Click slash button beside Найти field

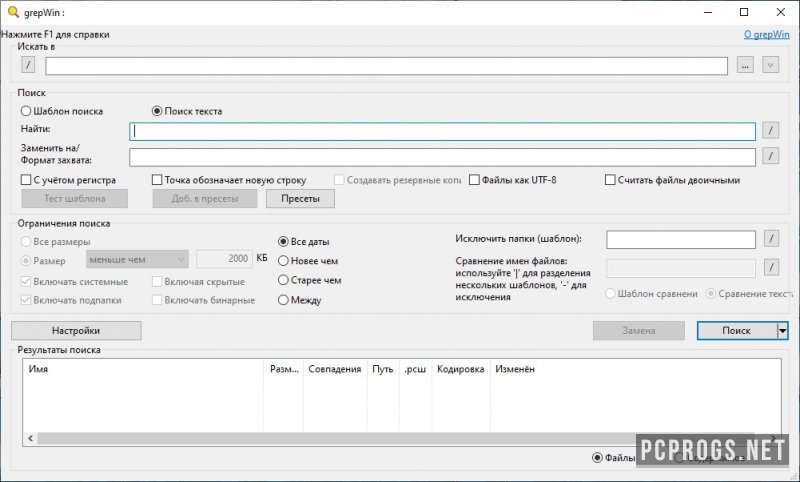point(770,130)
